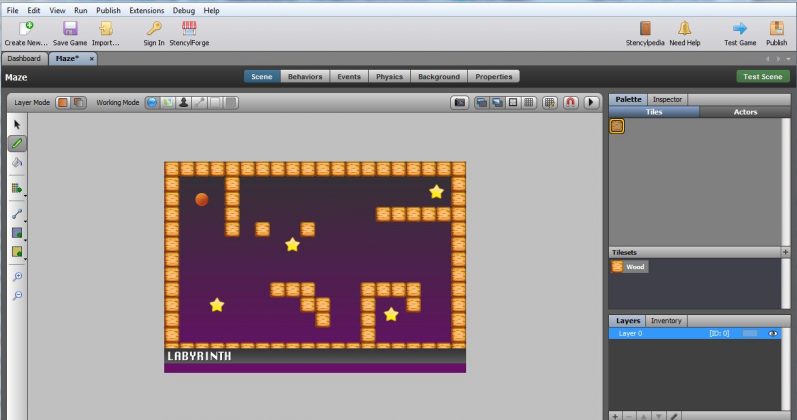Image resolution: width=797 pixels, height=420 pixels.
Task: Select the wood tile thumbnail in palette
Action: click(617, 126)
